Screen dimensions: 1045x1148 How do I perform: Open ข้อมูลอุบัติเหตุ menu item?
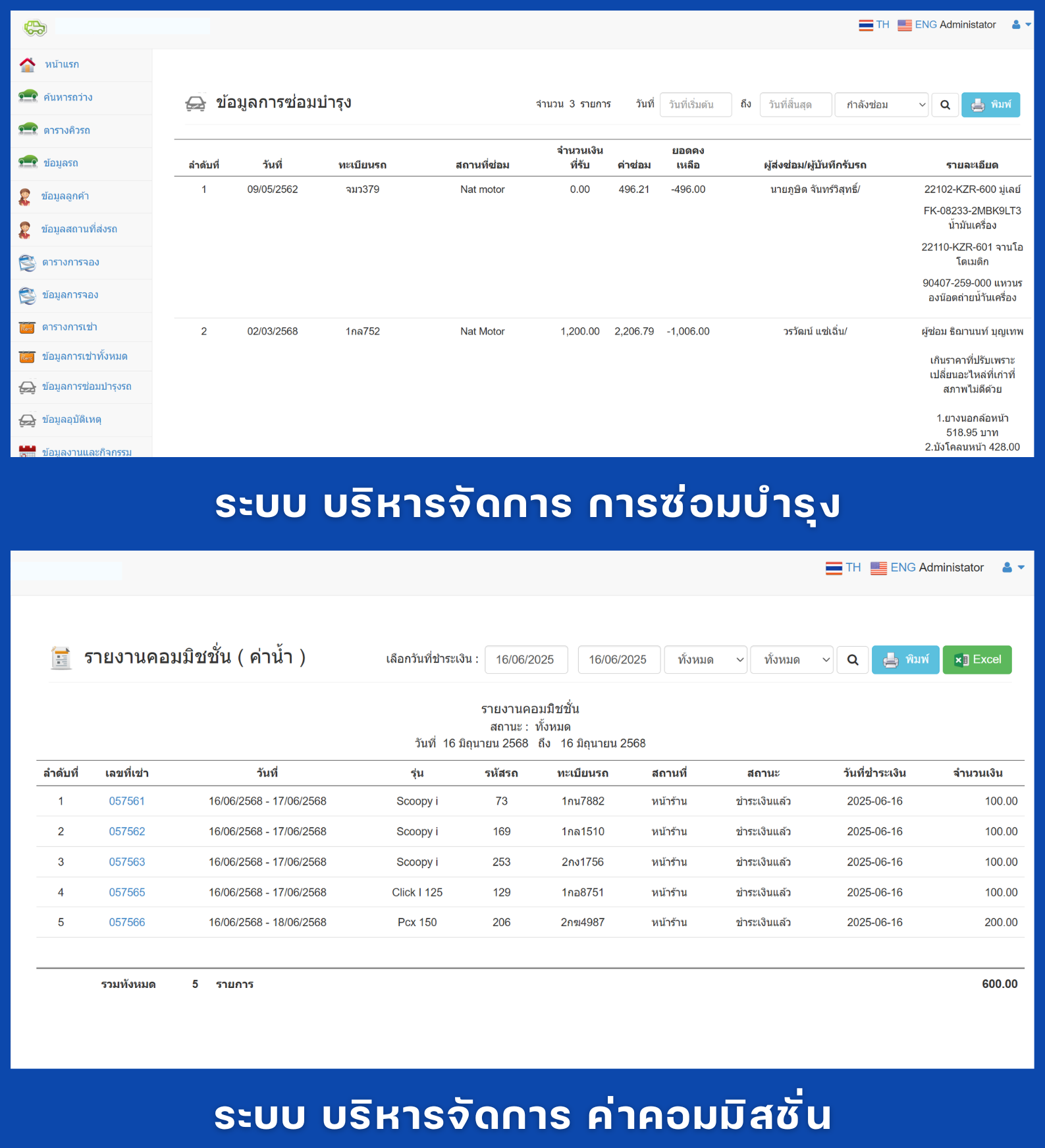[71, 420]
